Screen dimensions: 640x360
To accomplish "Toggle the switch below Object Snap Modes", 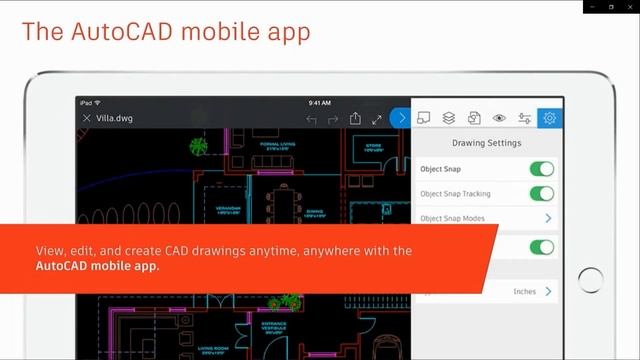I will 542,247.
